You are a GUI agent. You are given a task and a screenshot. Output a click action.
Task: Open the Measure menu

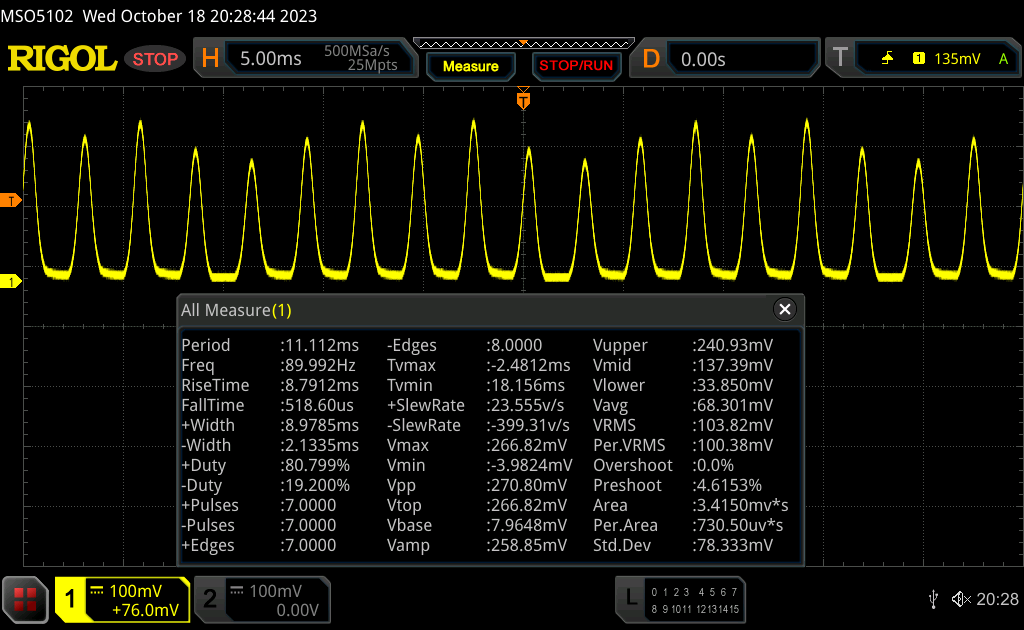(470, 66)
